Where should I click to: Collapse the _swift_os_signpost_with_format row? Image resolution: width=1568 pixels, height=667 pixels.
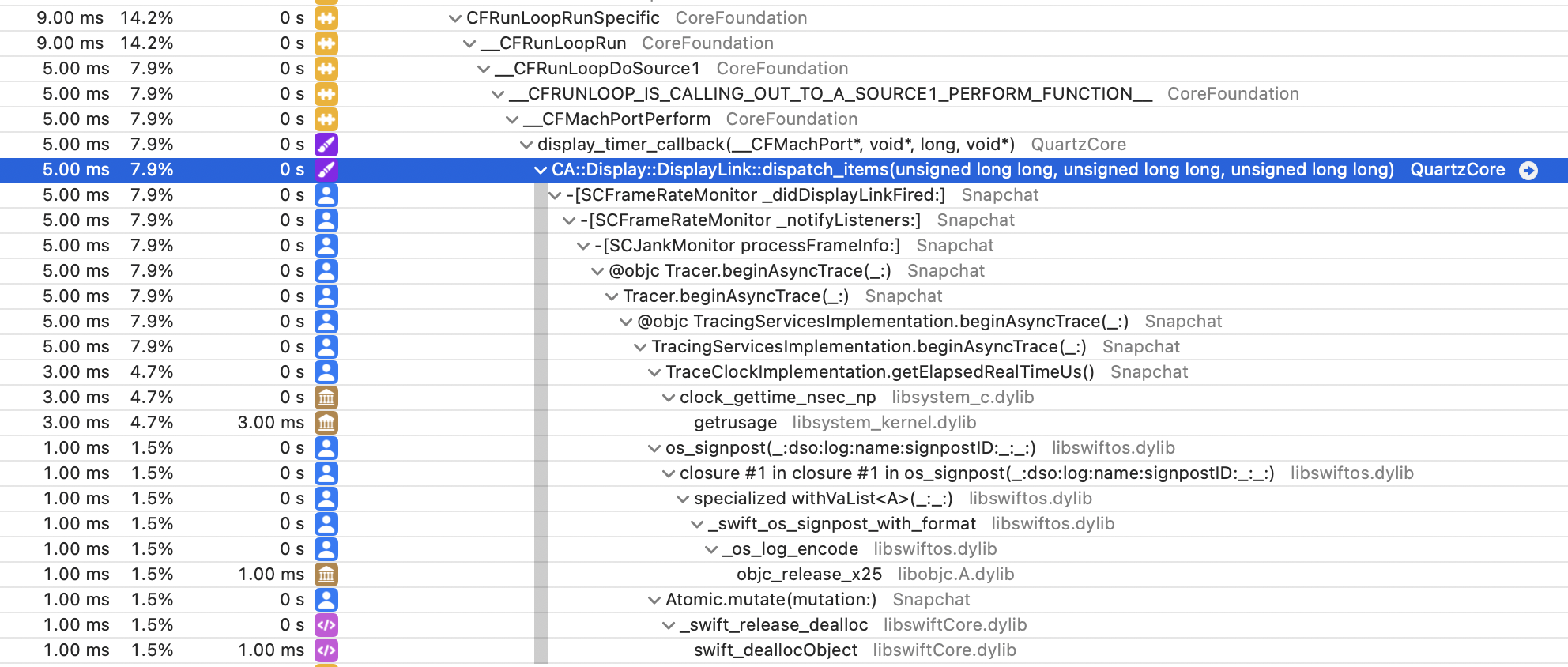tap(697, 524)
